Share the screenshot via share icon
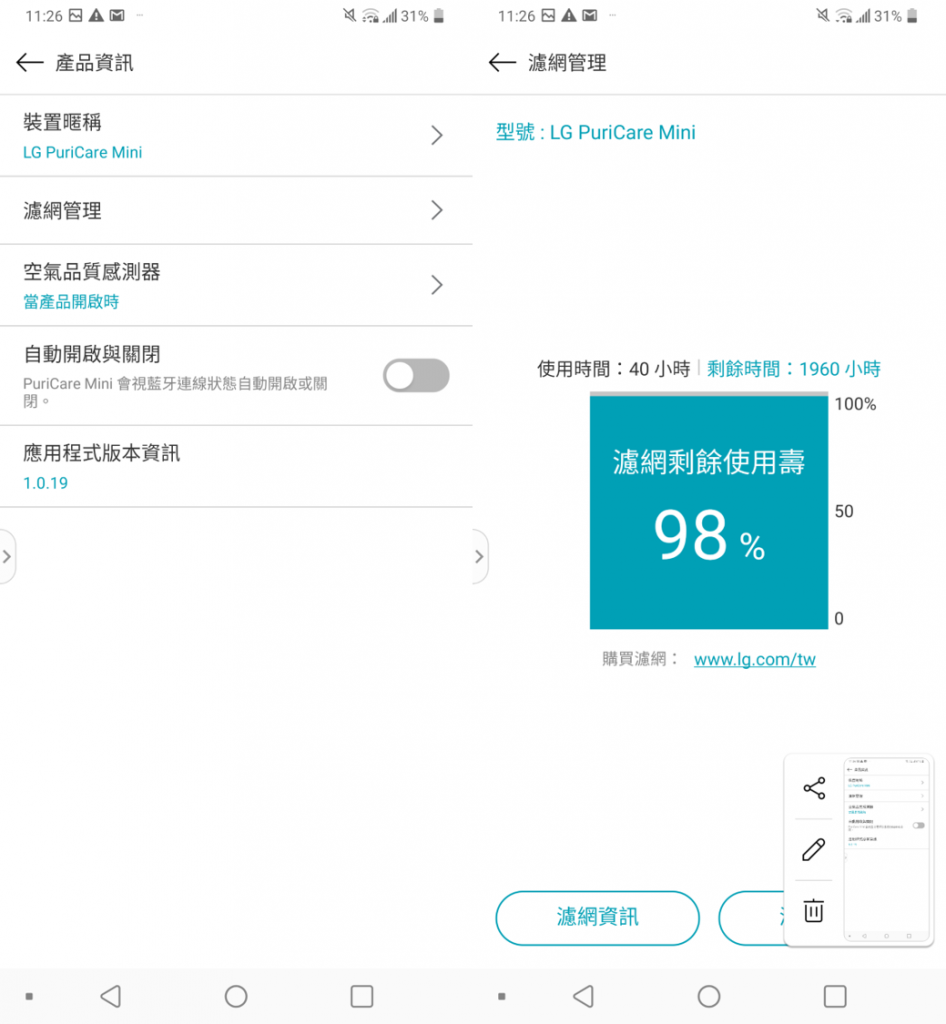Screen dimensions: 946x1024 (814, 788)
